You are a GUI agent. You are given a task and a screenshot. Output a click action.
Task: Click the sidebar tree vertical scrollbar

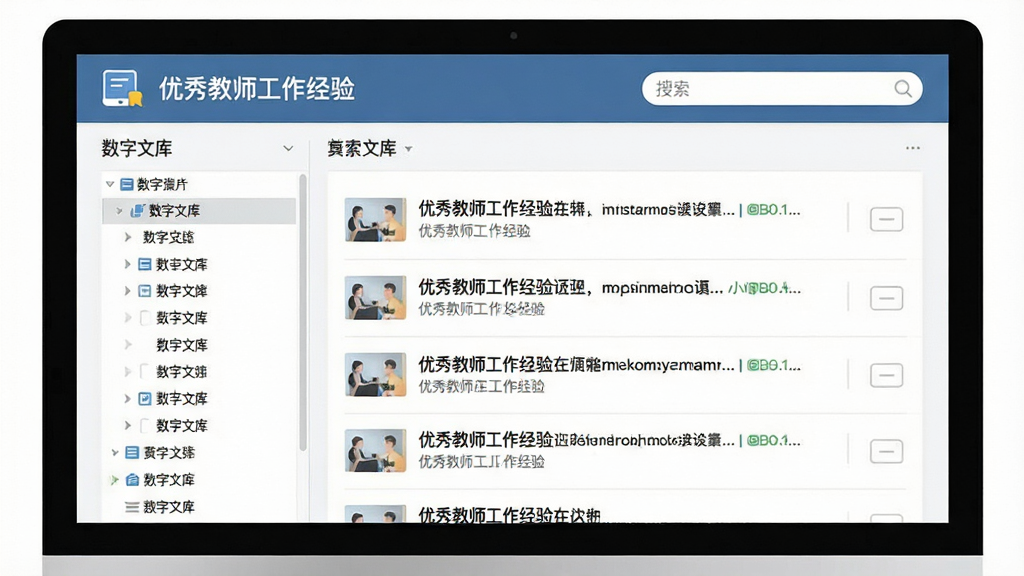click(x=302, y=312)
